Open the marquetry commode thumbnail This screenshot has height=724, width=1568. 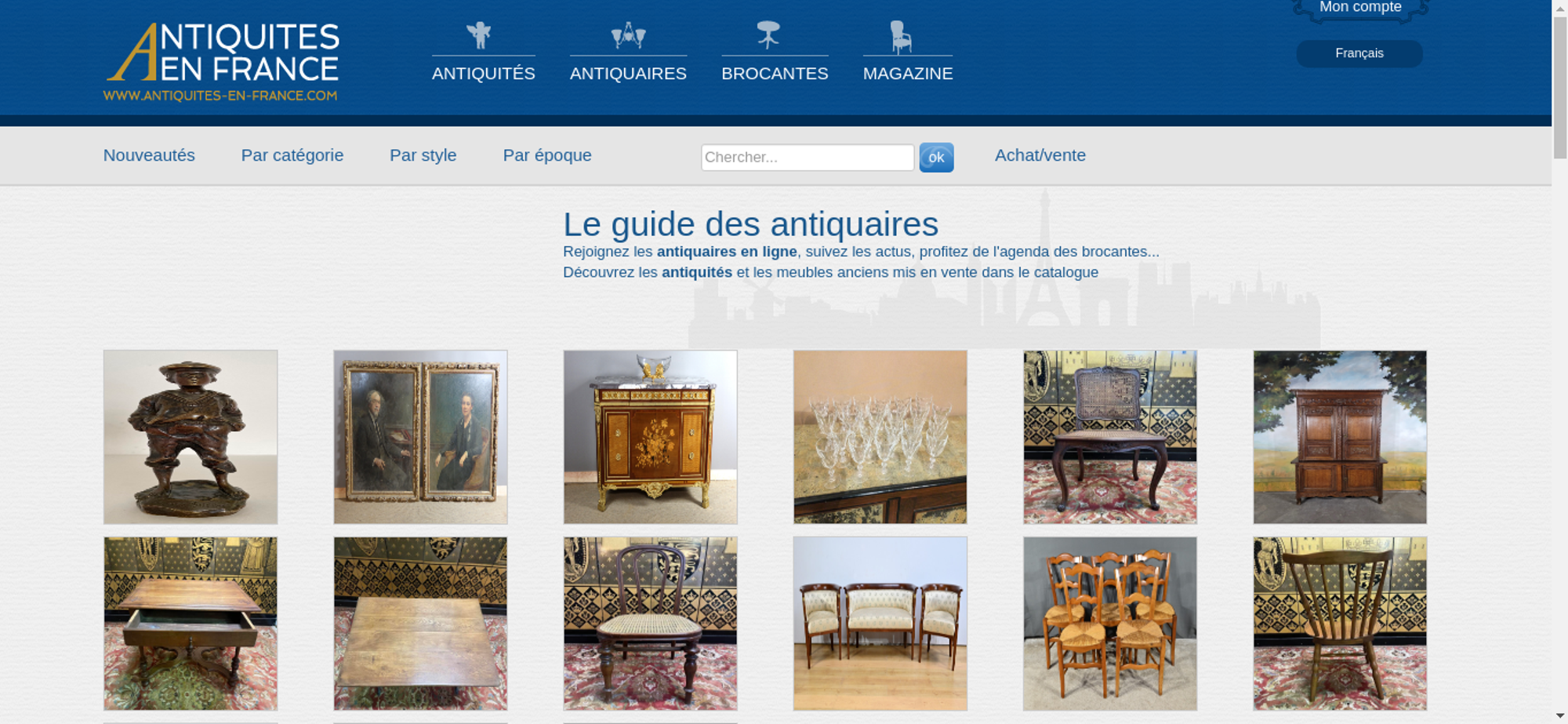pos(650,437)
